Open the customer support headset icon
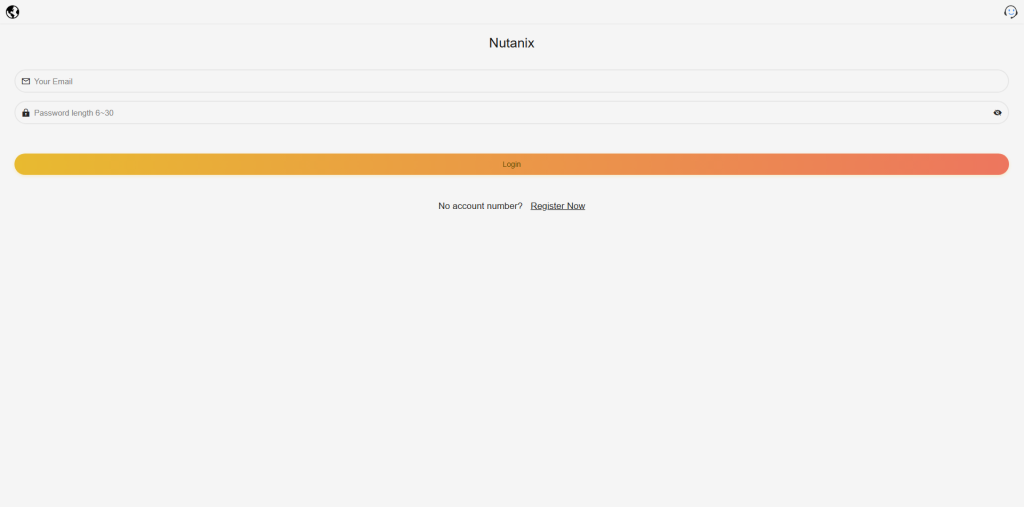This screenshot has height=507, width=1024. click(1010, 12)
